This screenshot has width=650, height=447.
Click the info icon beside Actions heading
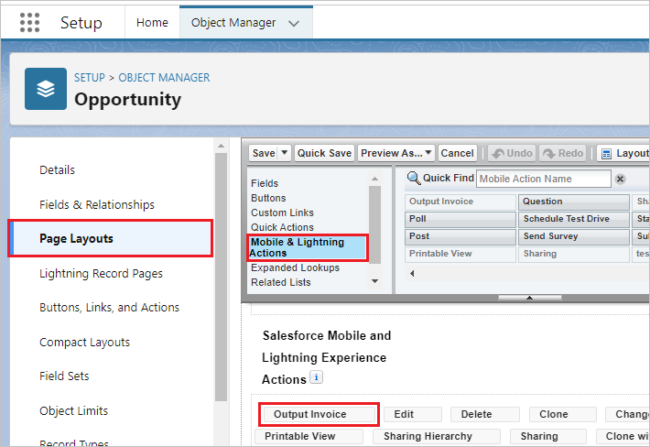pyautogui.click(x=316, y=379)
